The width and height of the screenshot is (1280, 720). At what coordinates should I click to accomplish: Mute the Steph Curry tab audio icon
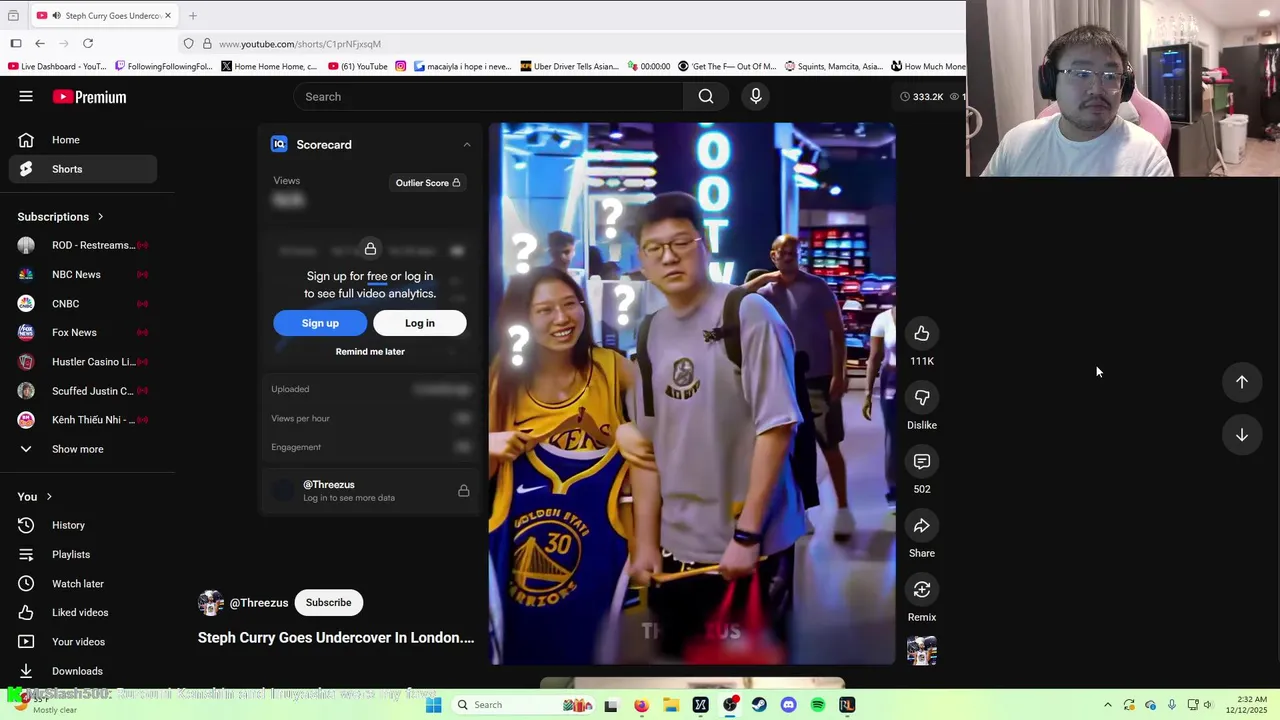(x=56, y=15)
